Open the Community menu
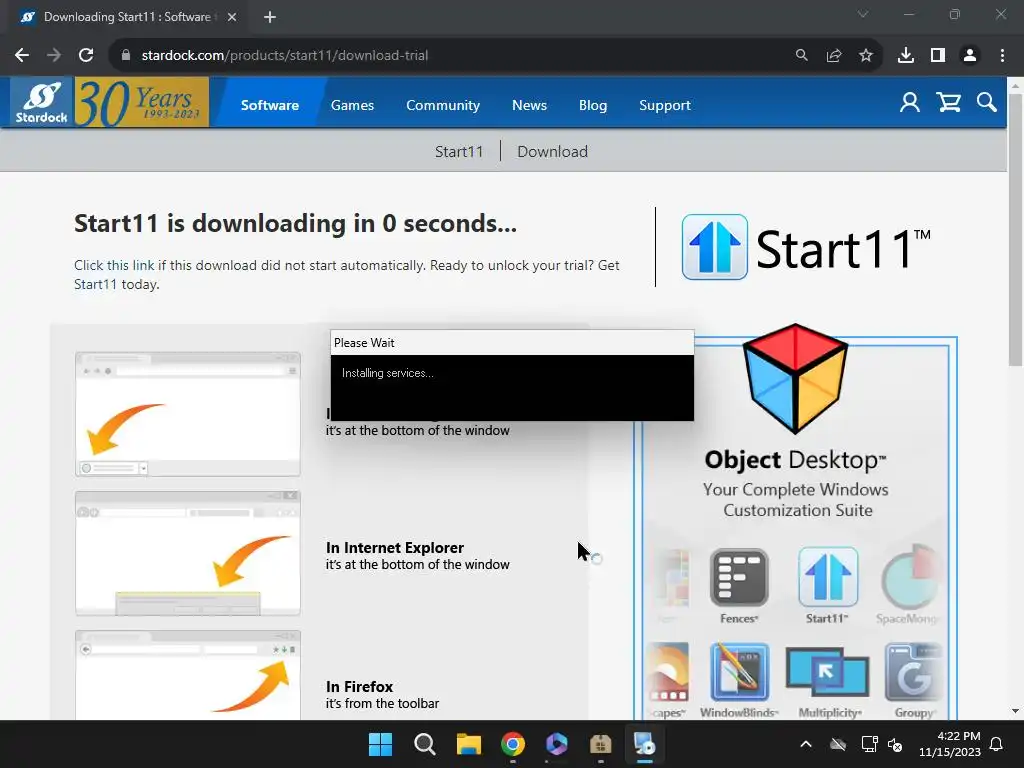Viewport: 1024px width, 768px height. [x=443, y=105]
